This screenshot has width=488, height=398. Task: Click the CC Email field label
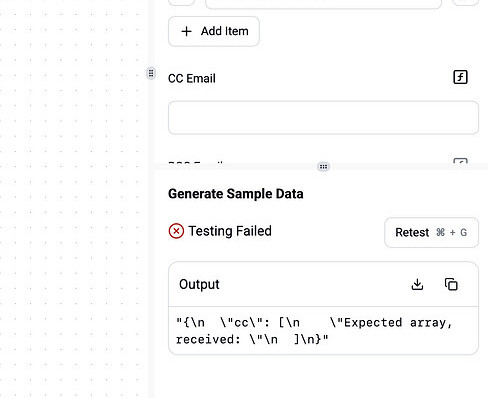(x=192, y=78)
